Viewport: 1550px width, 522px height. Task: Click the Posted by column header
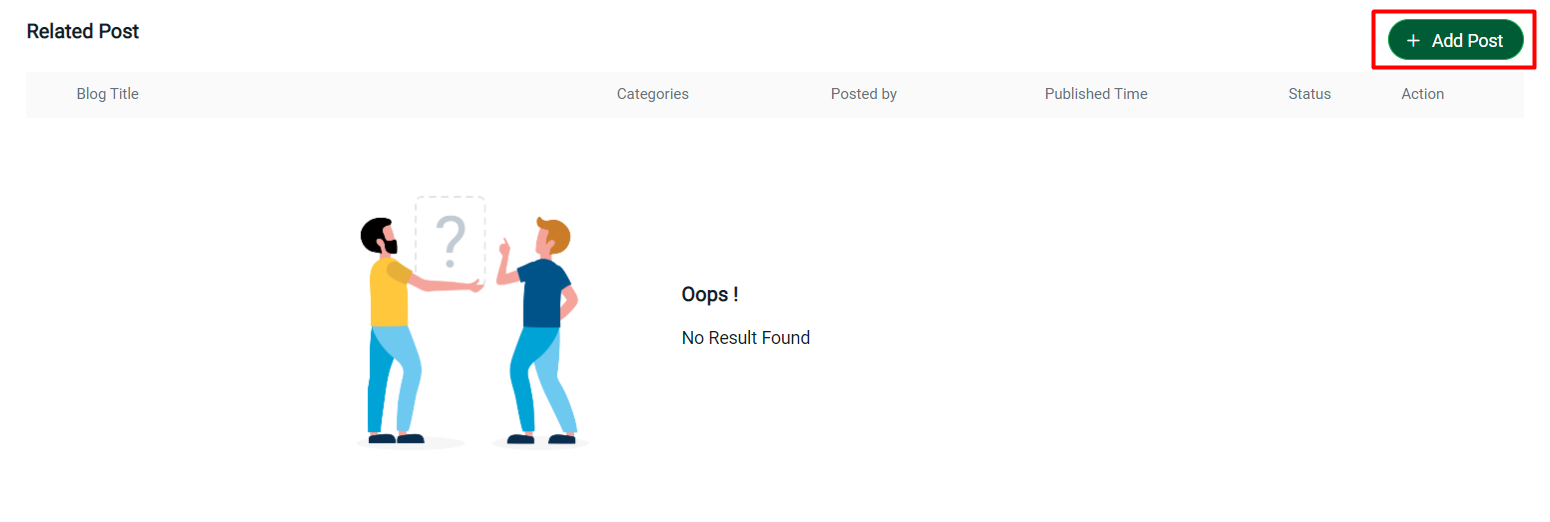coord(863,94)
